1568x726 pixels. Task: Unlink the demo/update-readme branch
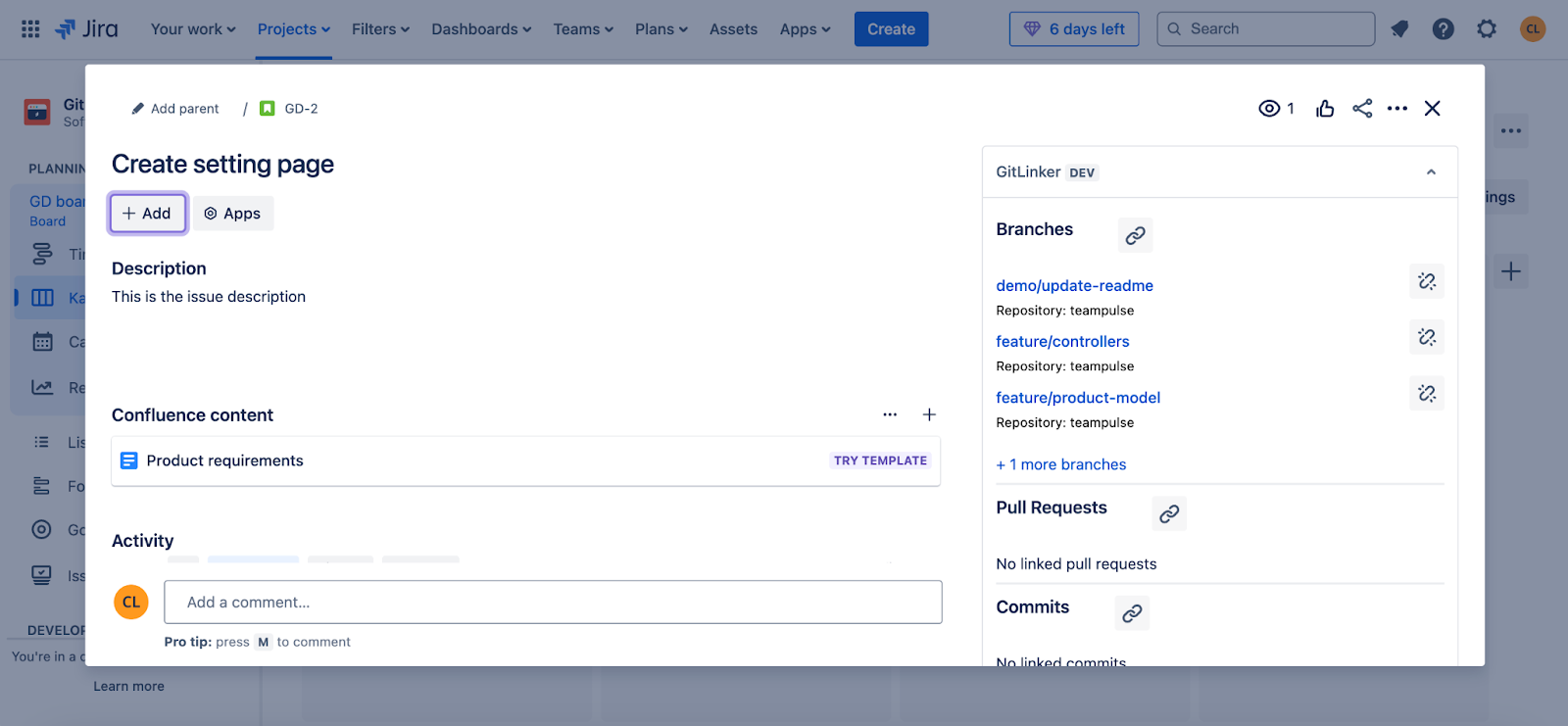pyautogui.click(x=1426, y=281)
